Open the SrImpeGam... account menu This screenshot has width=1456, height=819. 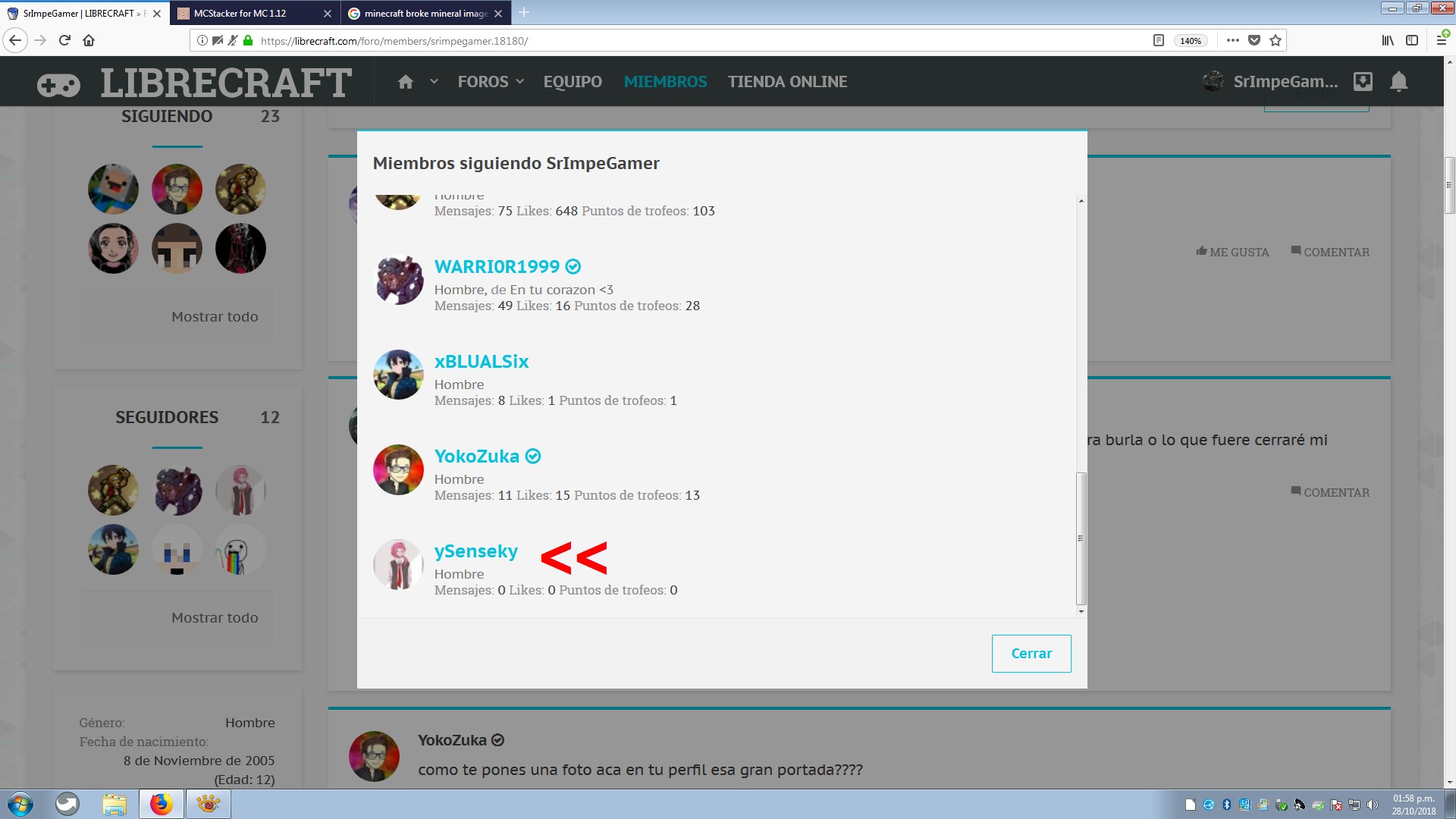1270,81
